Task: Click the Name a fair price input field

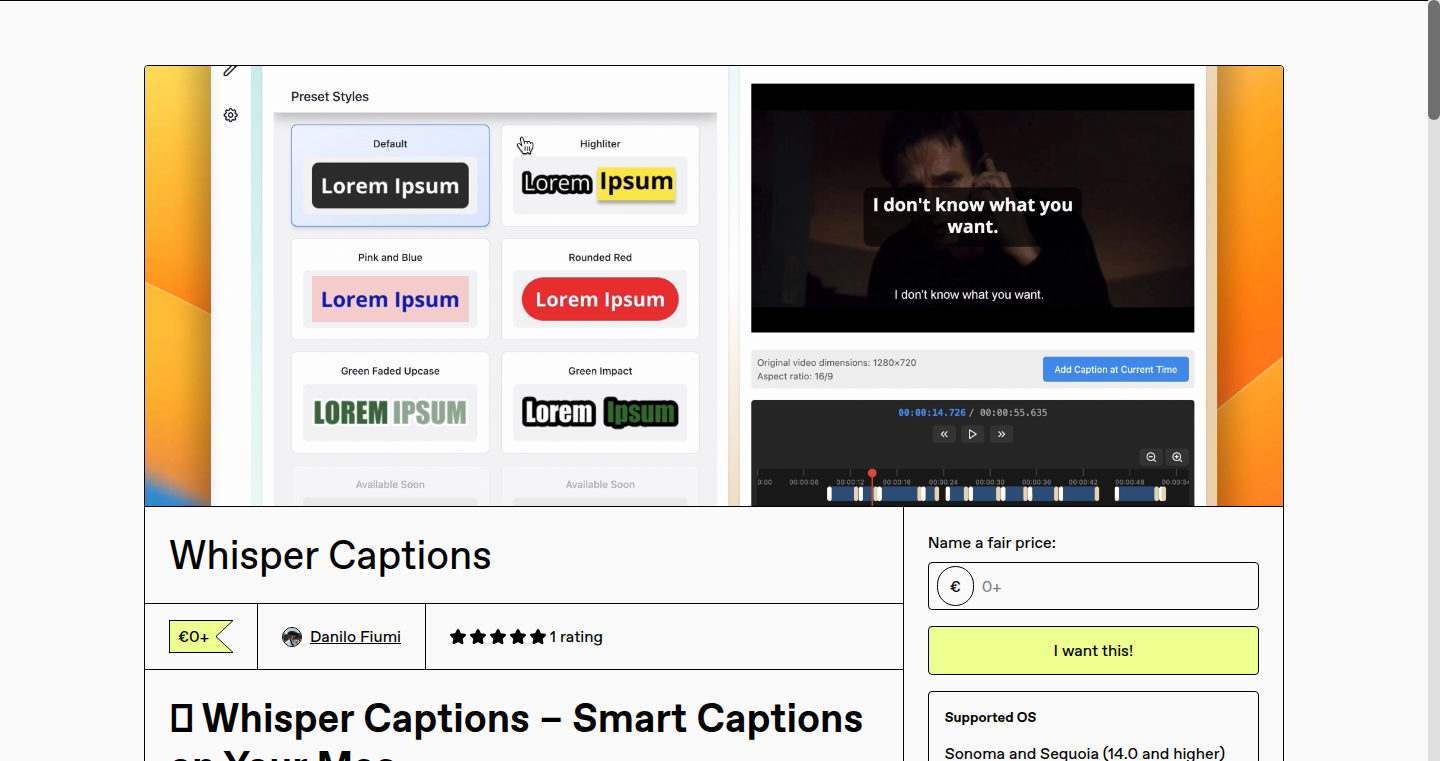Action: pos(1093,586)
